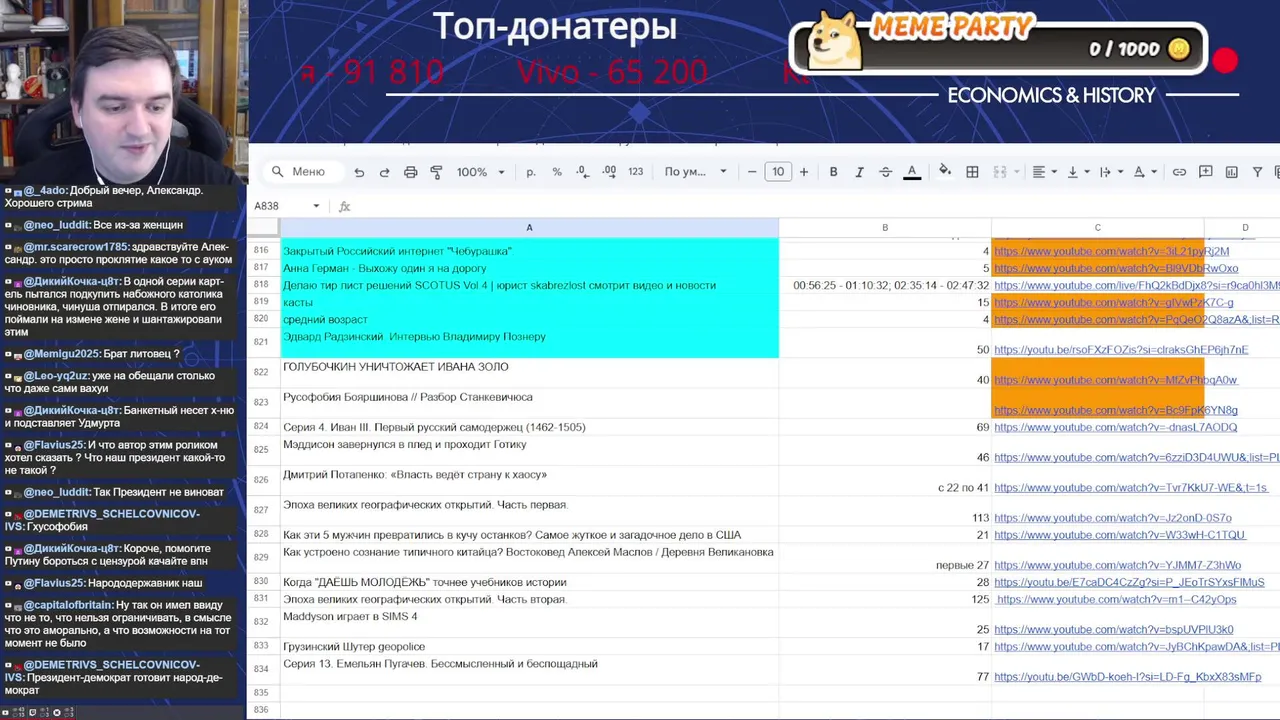Select cell 'ГОЛУБОЧКИН УНИЧТОЖАЕТ ИВАНА ЗОЛО'

click(x=529, y=373)
